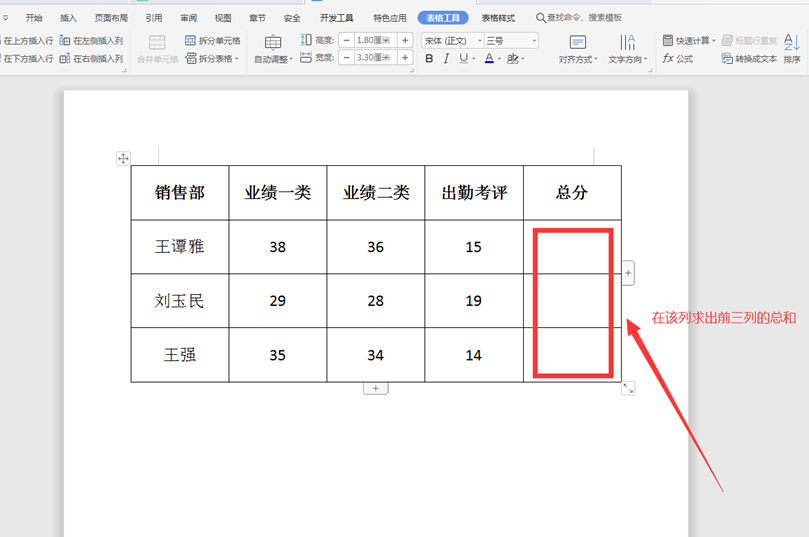Open the Special Features tab
Viewport: 809px width, 537px height.
(390, 18)
